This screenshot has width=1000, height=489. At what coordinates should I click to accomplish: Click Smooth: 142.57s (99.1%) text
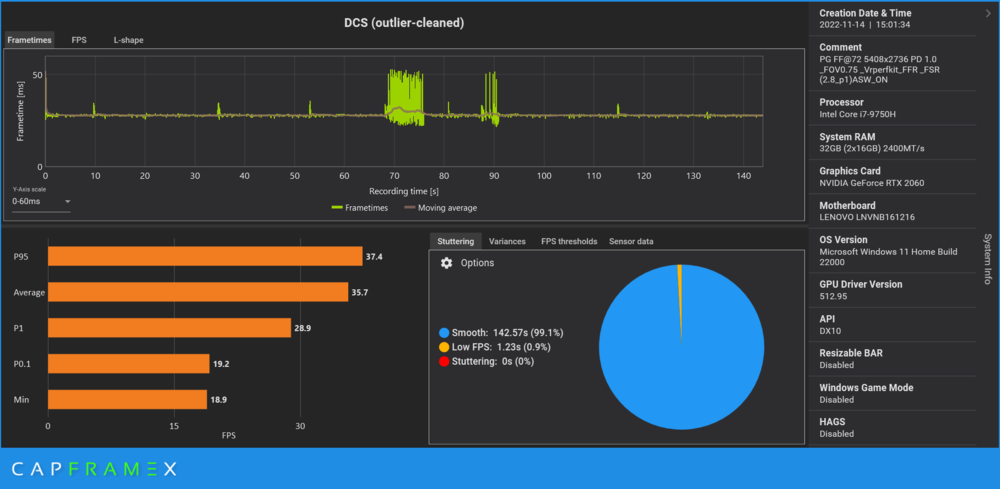click(x=508, y=333)
